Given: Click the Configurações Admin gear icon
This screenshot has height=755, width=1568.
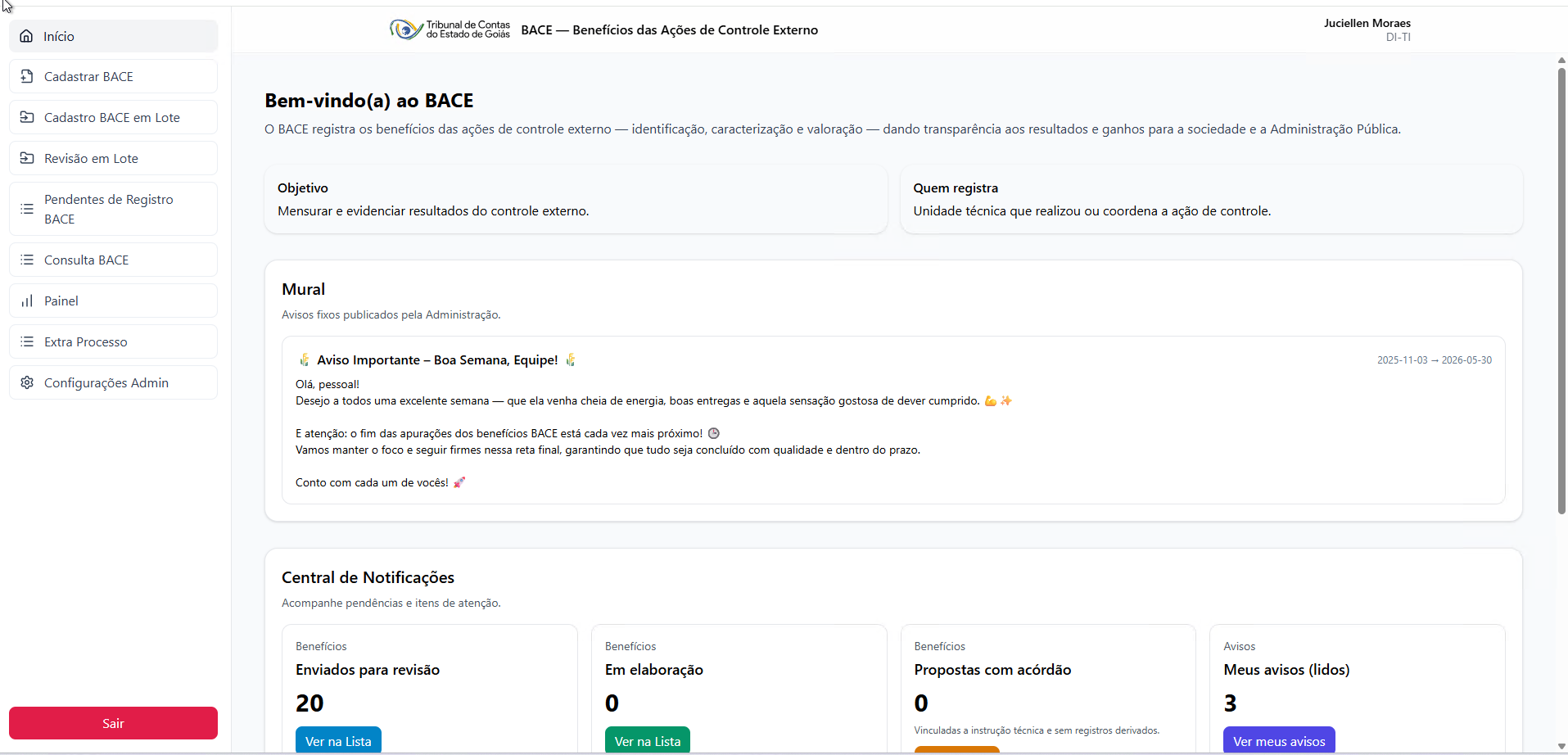Looking at the screenshot, I should coord(27,382).
